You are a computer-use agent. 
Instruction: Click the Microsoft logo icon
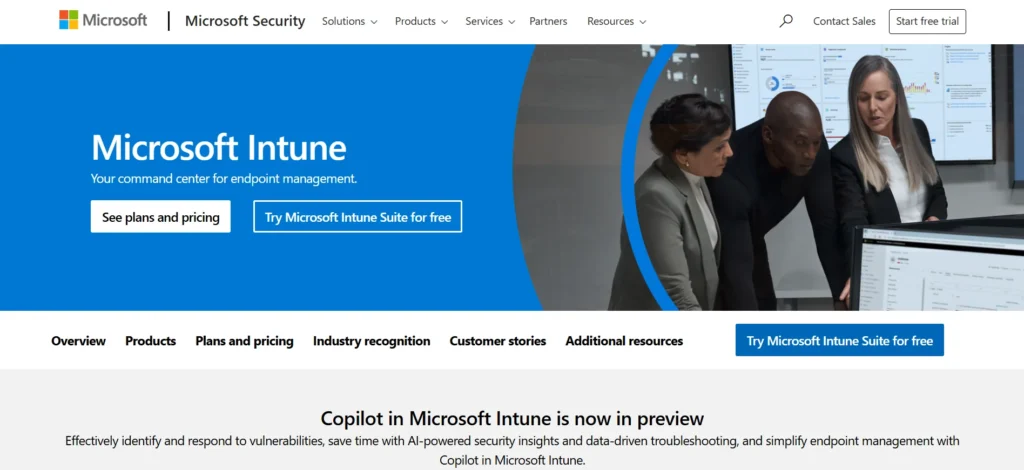(68, 20)
